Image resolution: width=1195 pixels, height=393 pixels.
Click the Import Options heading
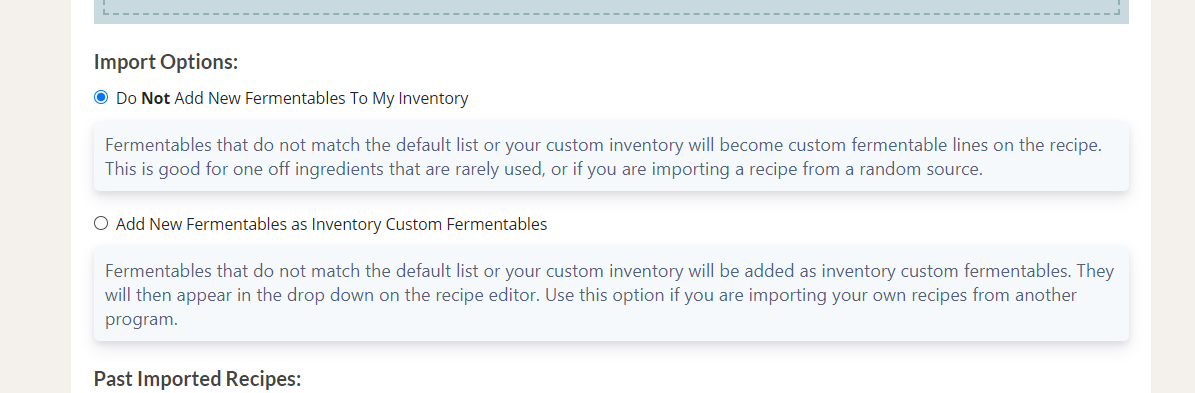(x=166, y=62)
